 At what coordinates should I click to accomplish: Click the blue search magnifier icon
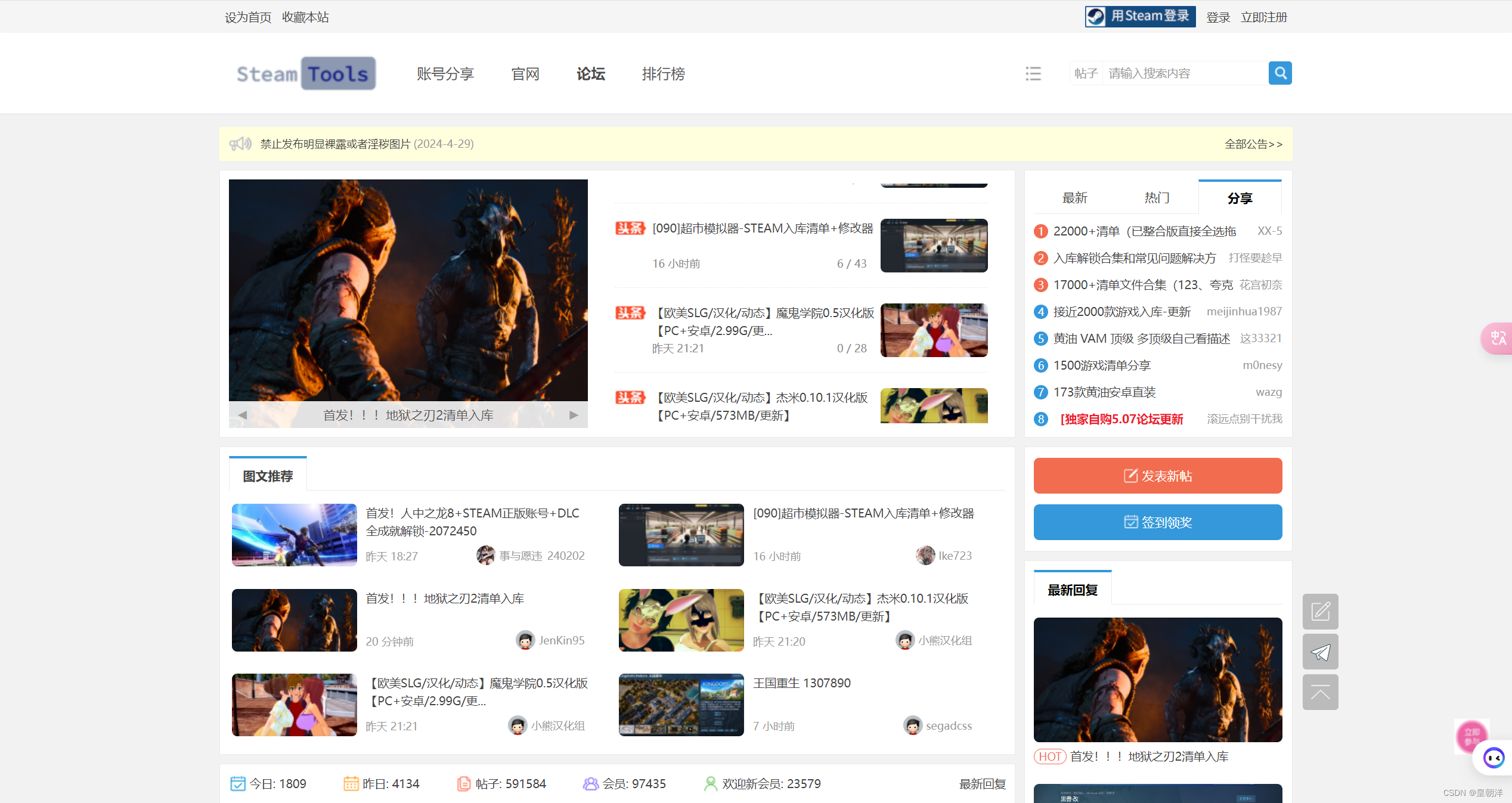1279,73
